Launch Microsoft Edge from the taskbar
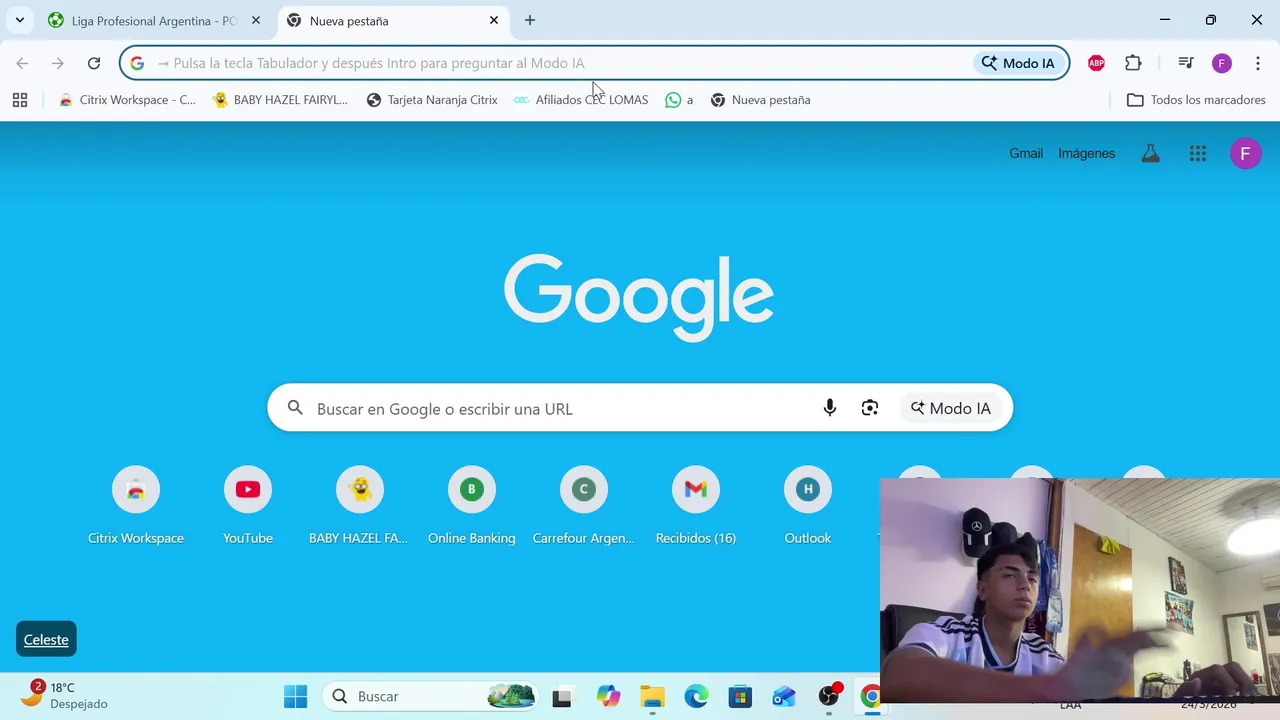Viewport: 1280px width, 720px height. [696, 696]
